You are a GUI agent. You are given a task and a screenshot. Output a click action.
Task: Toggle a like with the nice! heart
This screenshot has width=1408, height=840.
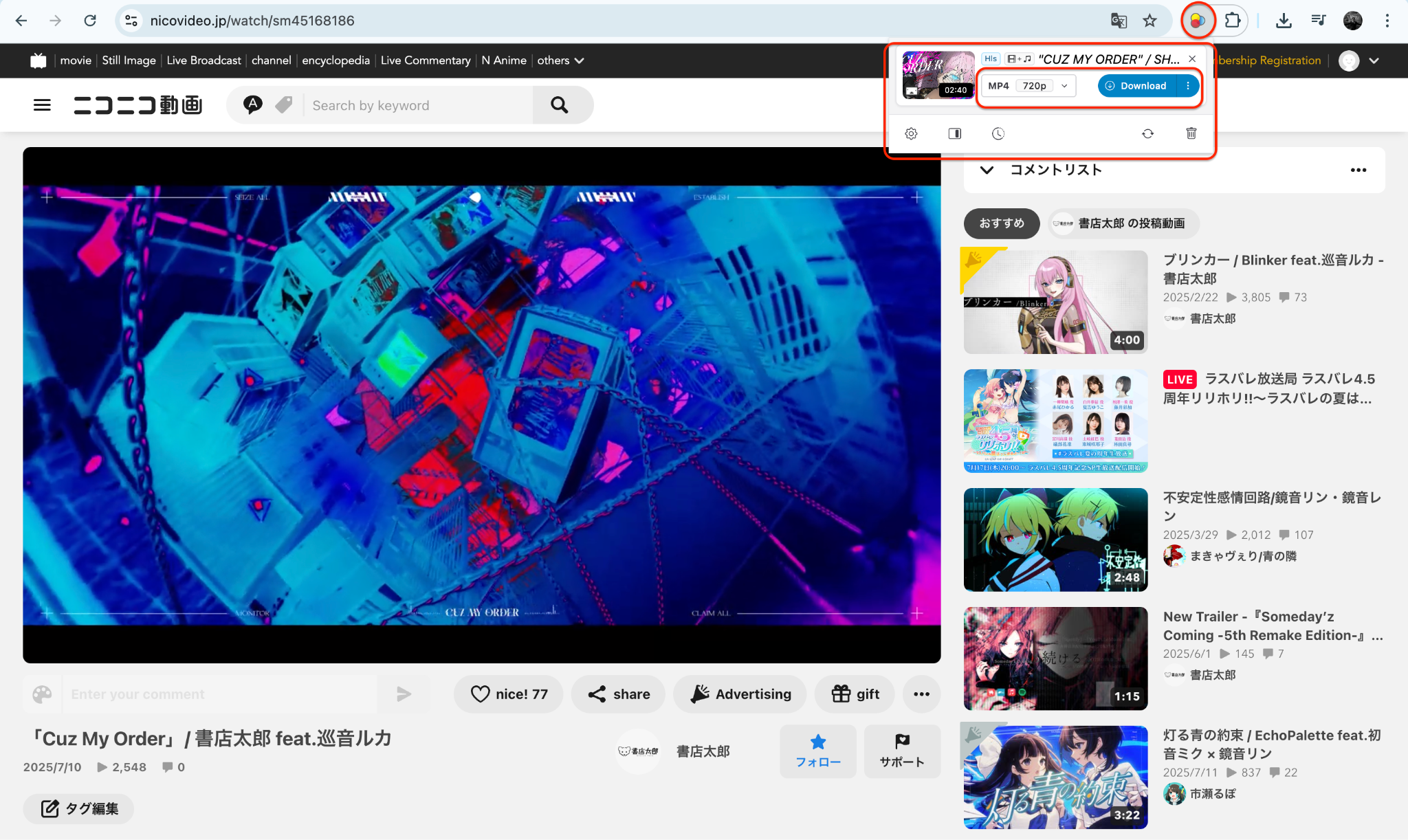point(508,694)
